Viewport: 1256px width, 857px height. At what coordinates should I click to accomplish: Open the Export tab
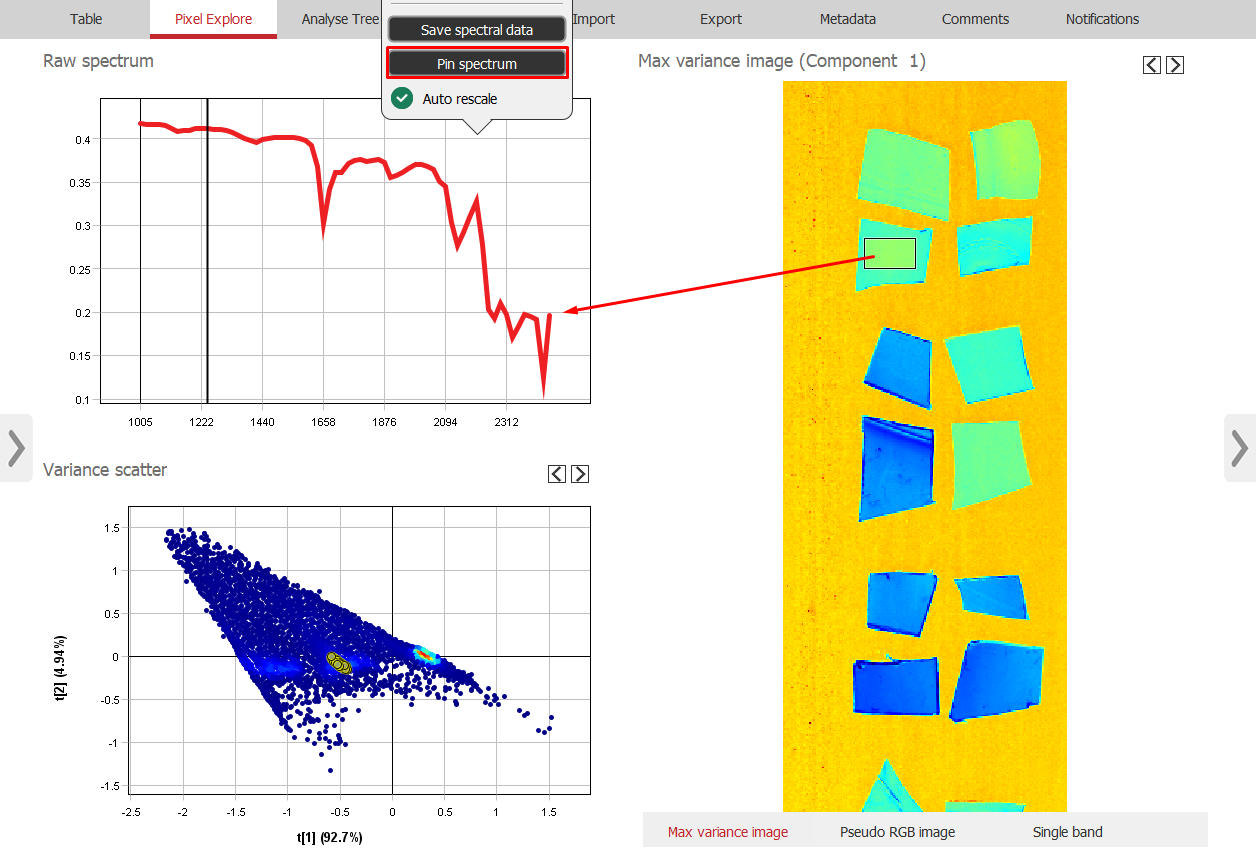pyautogui.click(x=721, y=19)
